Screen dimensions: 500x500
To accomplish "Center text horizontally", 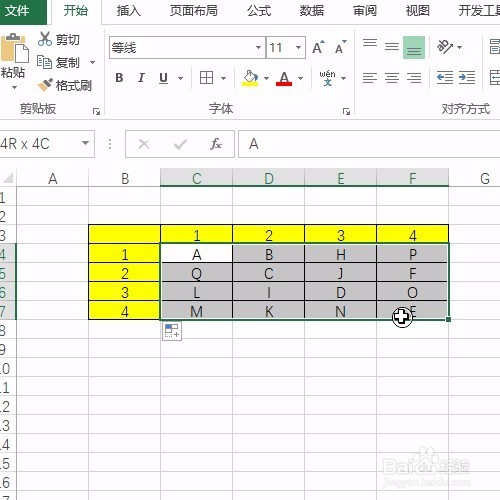I will (x=392, y=78).
